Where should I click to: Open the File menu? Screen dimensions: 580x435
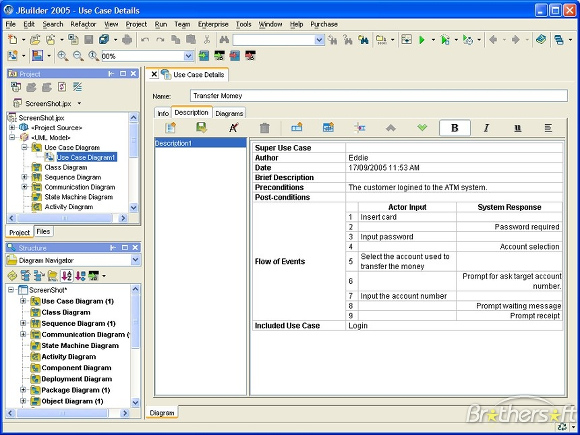(11, 24)
